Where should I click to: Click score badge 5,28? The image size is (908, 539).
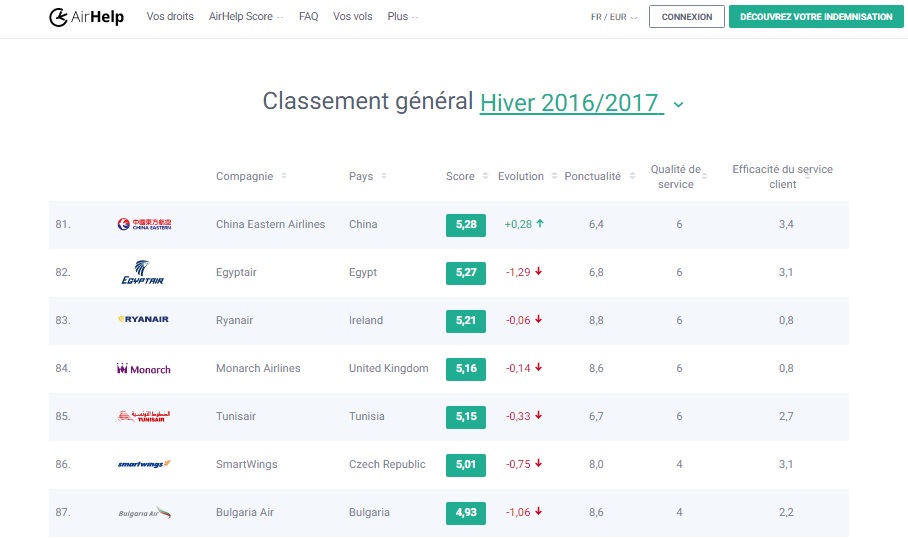coord(466,225)
